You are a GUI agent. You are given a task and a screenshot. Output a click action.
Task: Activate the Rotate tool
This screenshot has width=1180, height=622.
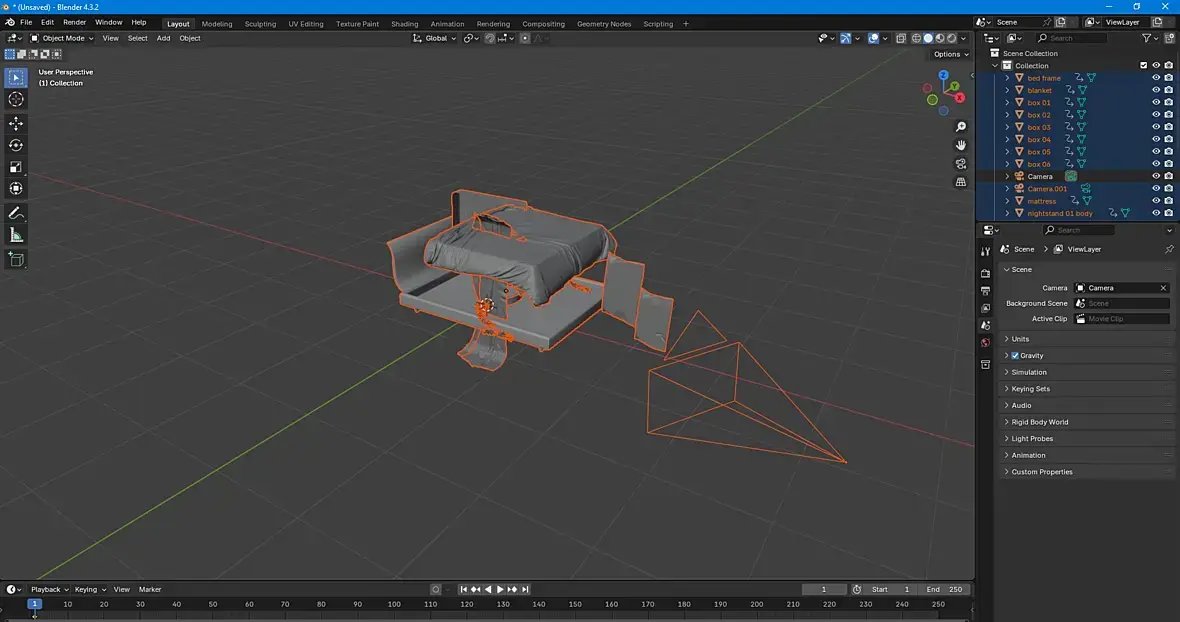pyautogui.click(x=16, y=145)
